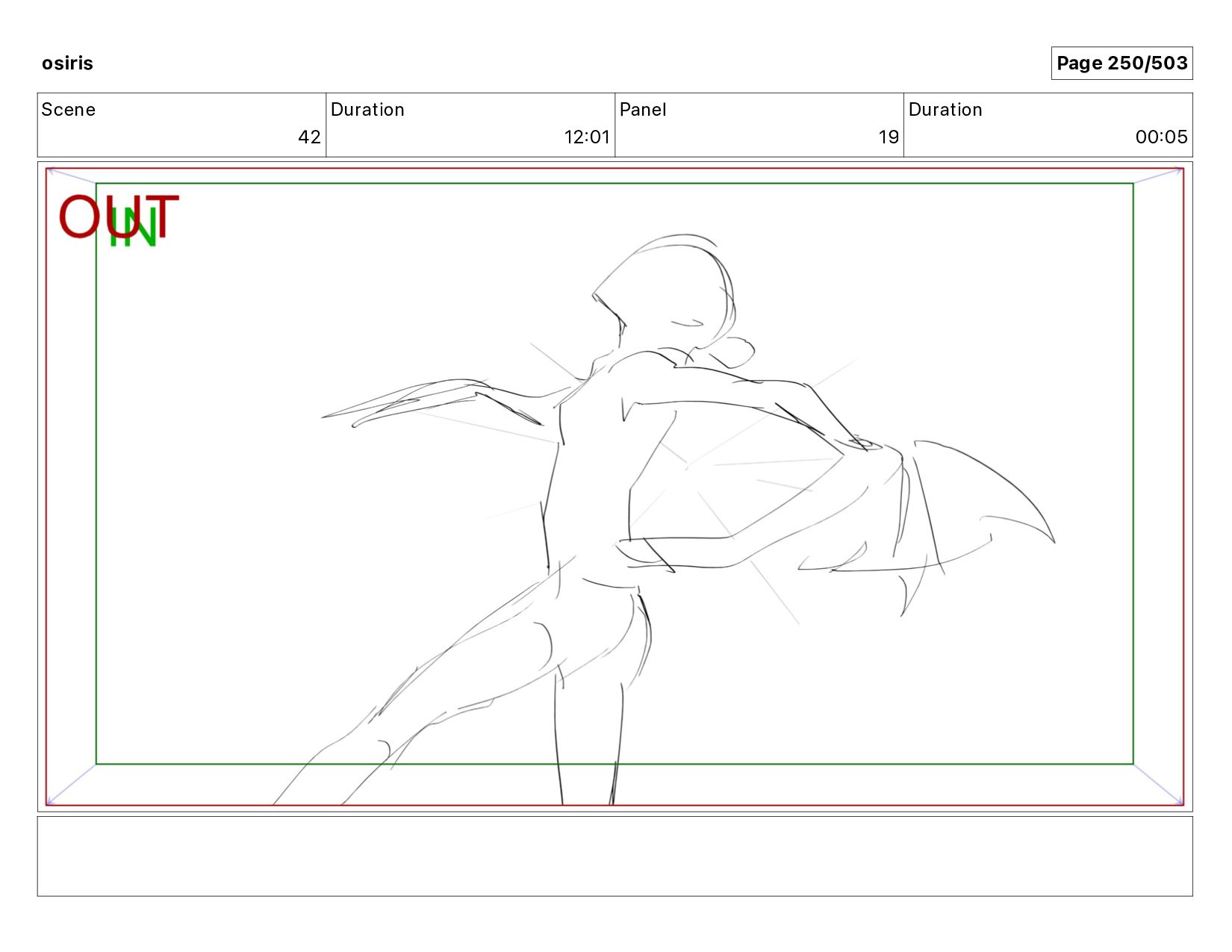The width and height of the screenshot is (1232, 952).
Task: Click the panel duration value '00:05'
Action: pyautogui.click(x=1161, y=137)
